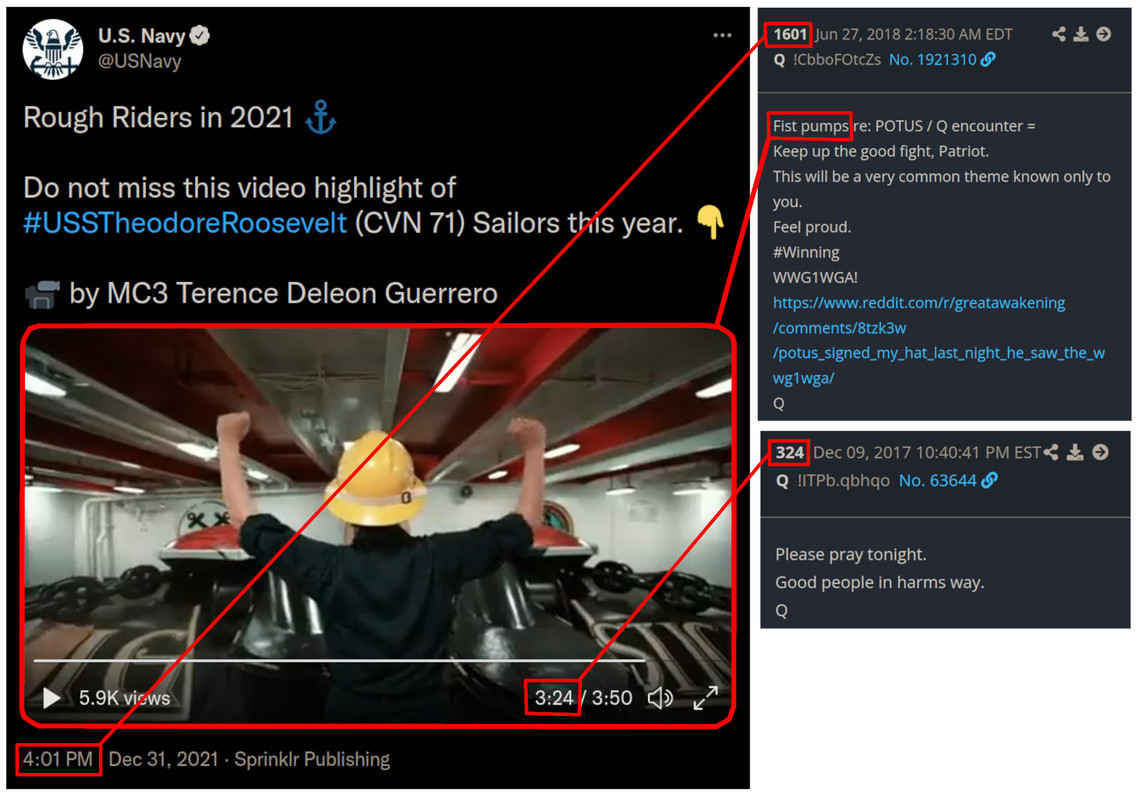Play the Rough Riders video
Image resolution: width=1141 pixels, height=800 pixels.
pos(51,698)
